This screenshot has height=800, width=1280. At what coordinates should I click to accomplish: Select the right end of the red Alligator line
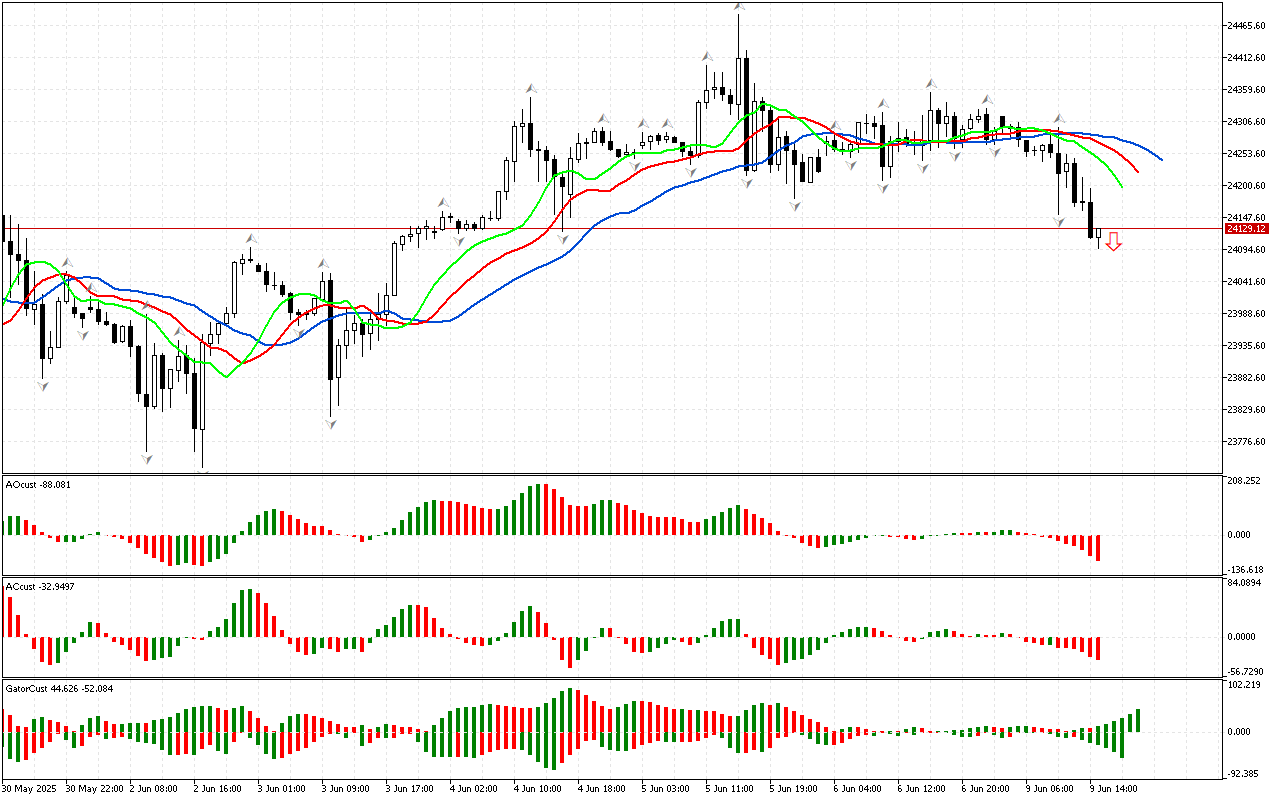click(1137, 170)
